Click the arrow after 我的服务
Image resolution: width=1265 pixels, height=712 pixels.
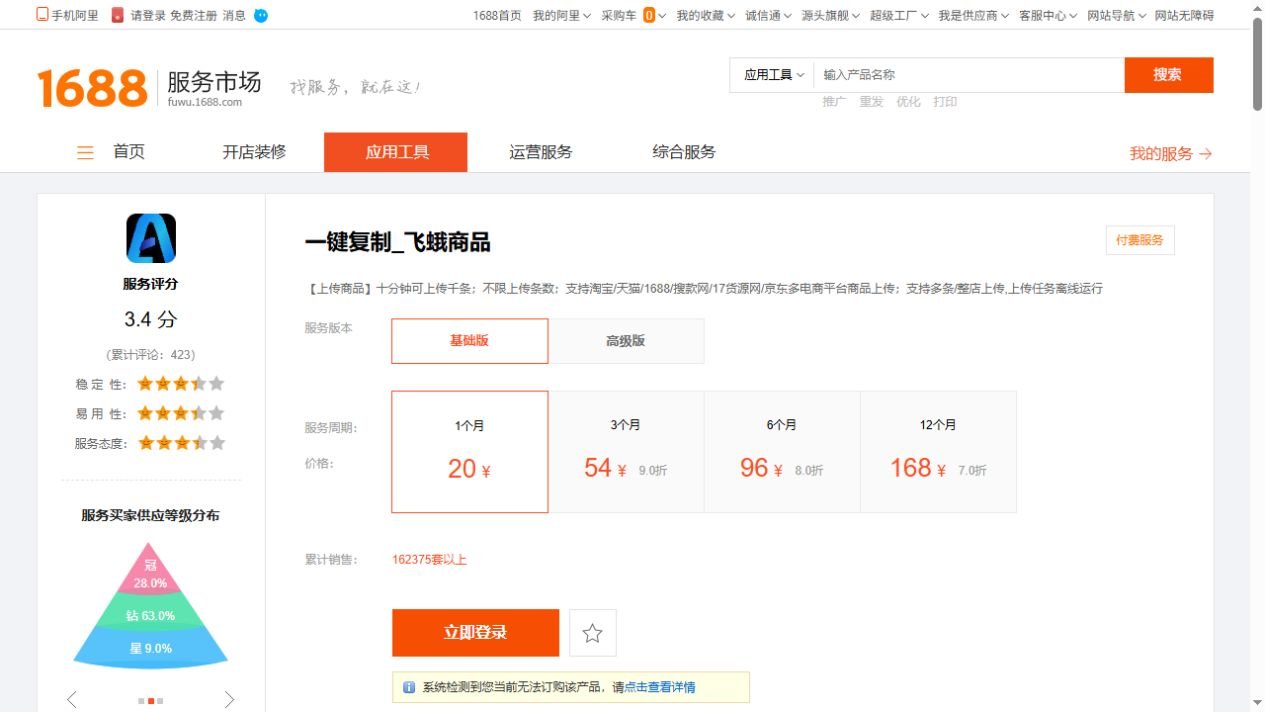click(x=1205, y=154)
